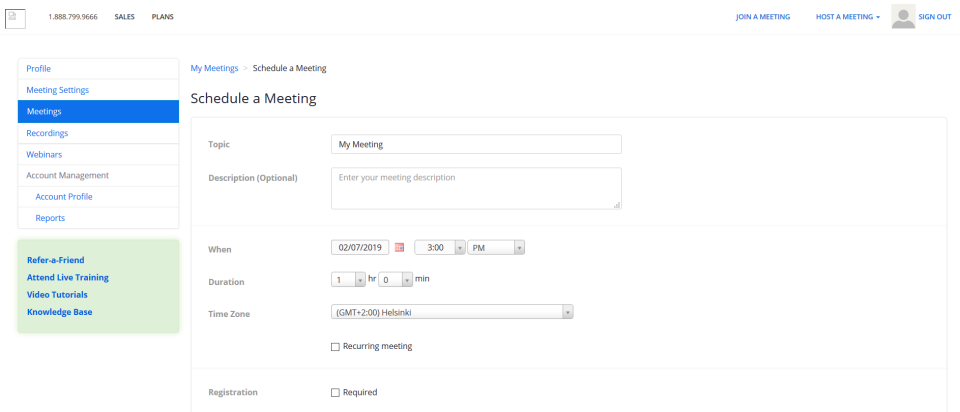
Task: Open the Video Tutorials link
Action: pyautogui.click(x=57, y=294)
